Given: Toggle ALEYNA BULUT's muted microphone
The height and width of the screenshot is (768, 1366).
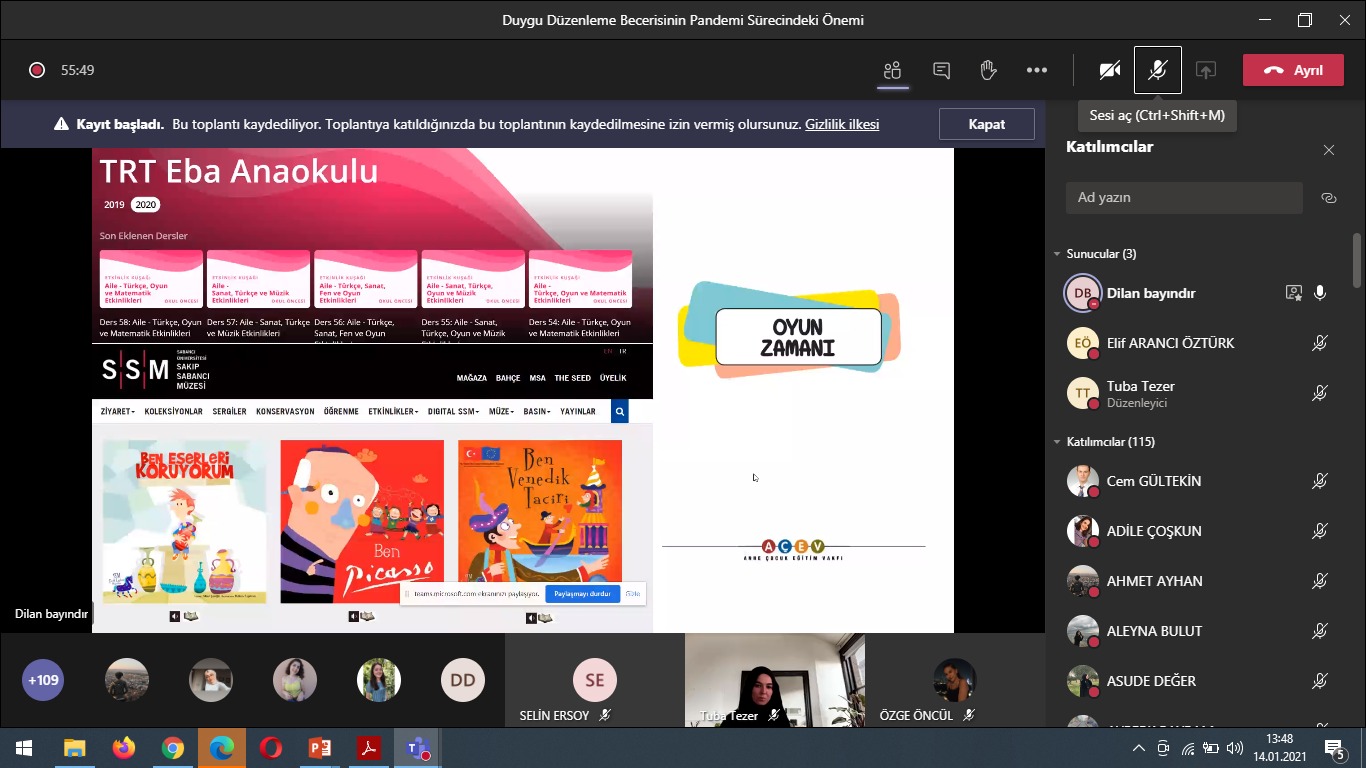Looking at the screenshot, I should point(1320,631).
